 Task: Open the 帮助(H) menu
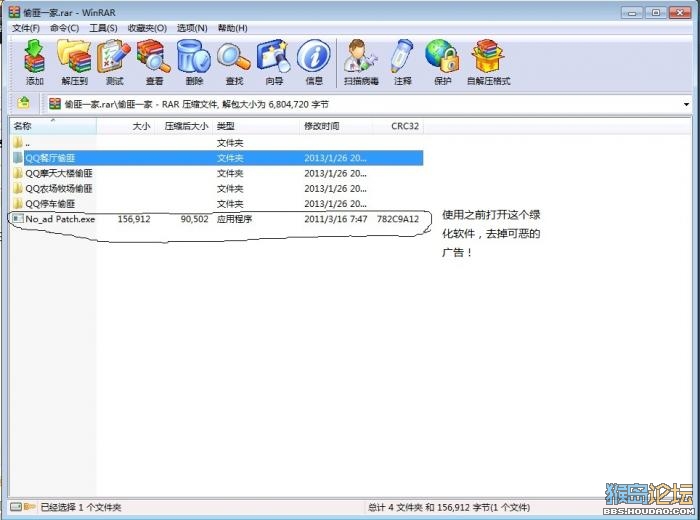coord(232,28)
